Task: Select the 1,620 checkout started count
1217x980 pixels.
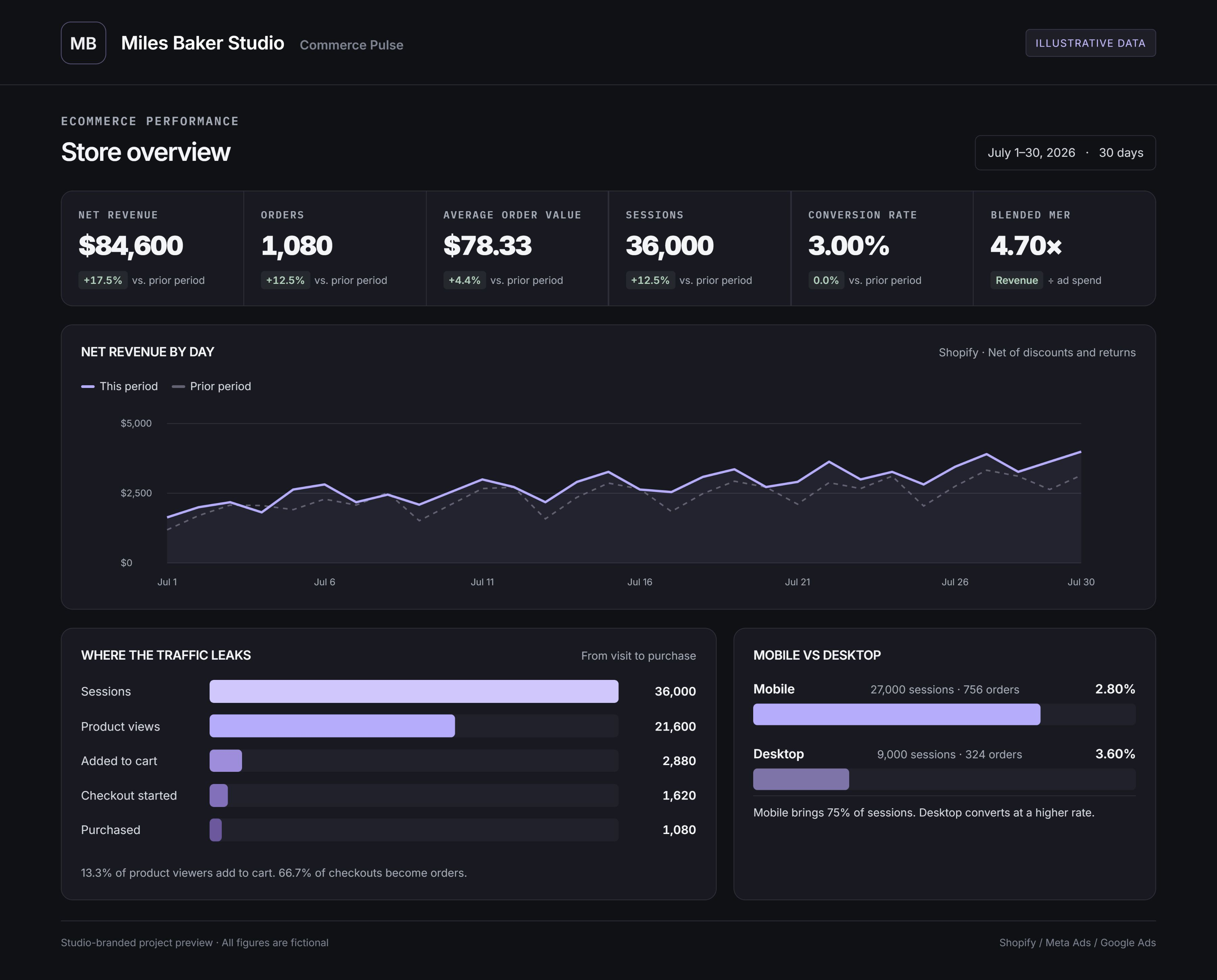Action: pyautogui.click(x=679, y=795)
